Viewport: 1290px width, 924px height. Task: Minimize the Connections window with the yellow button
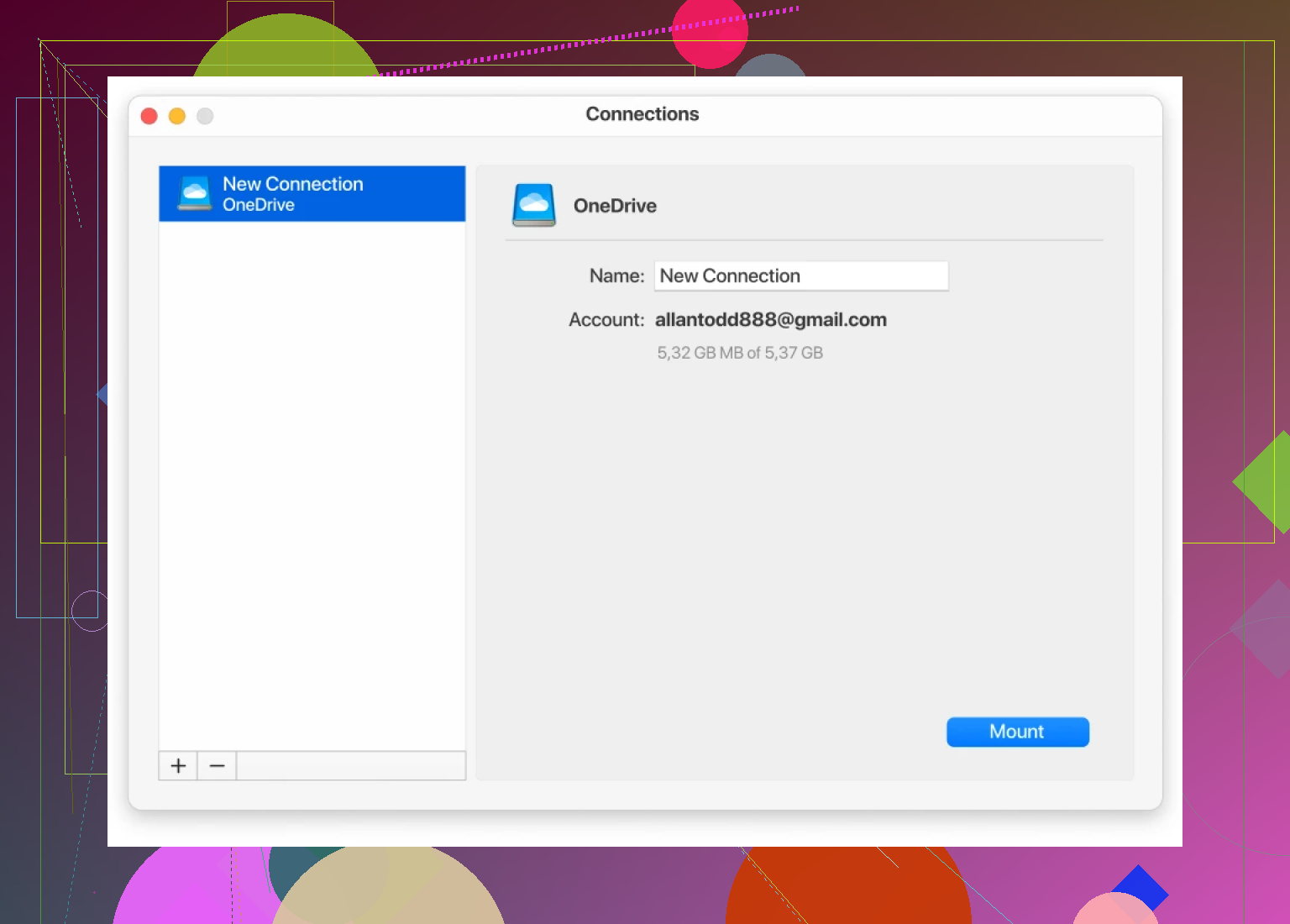tap(177, 116)
